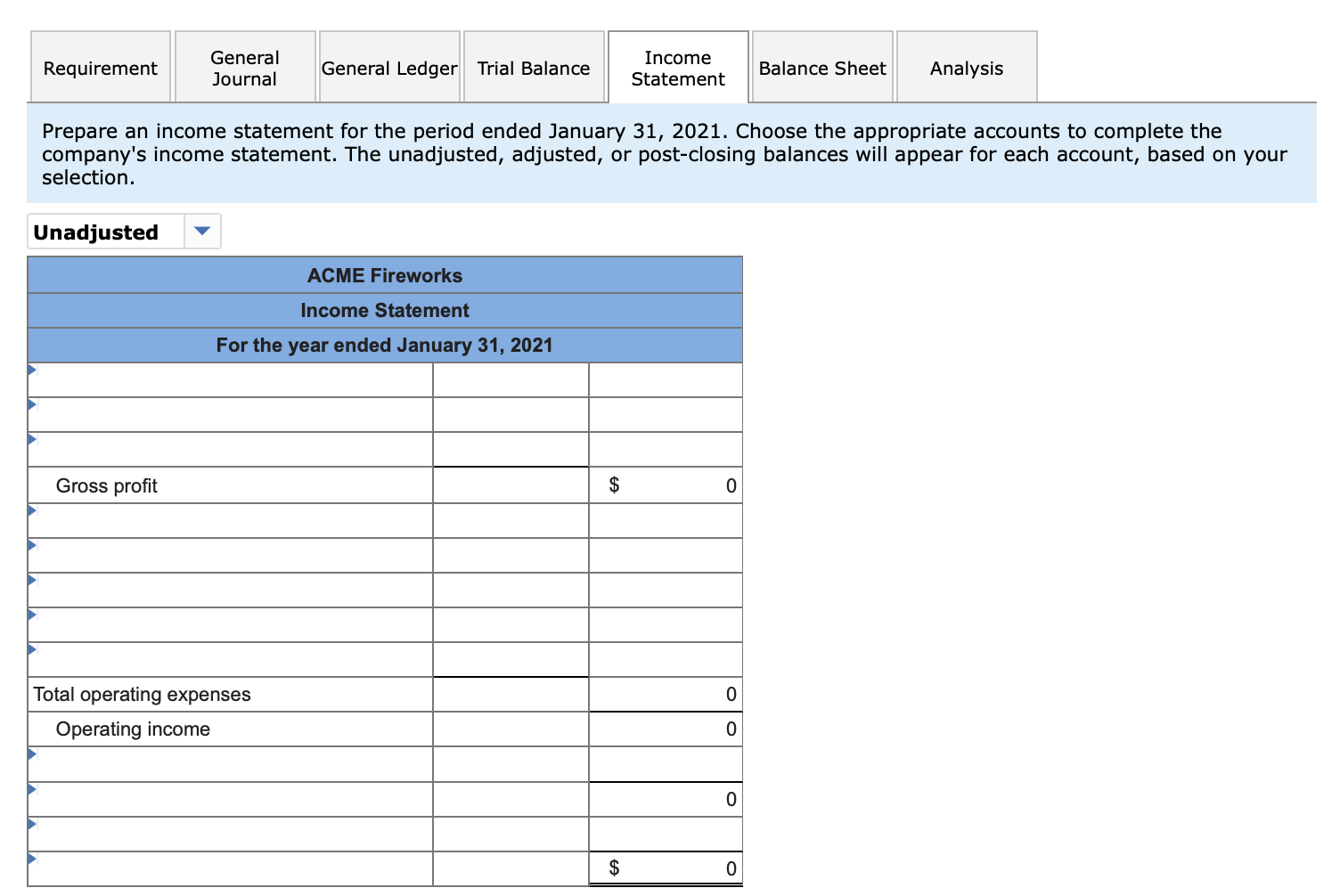Open the Requirement tab

point(101,68)
